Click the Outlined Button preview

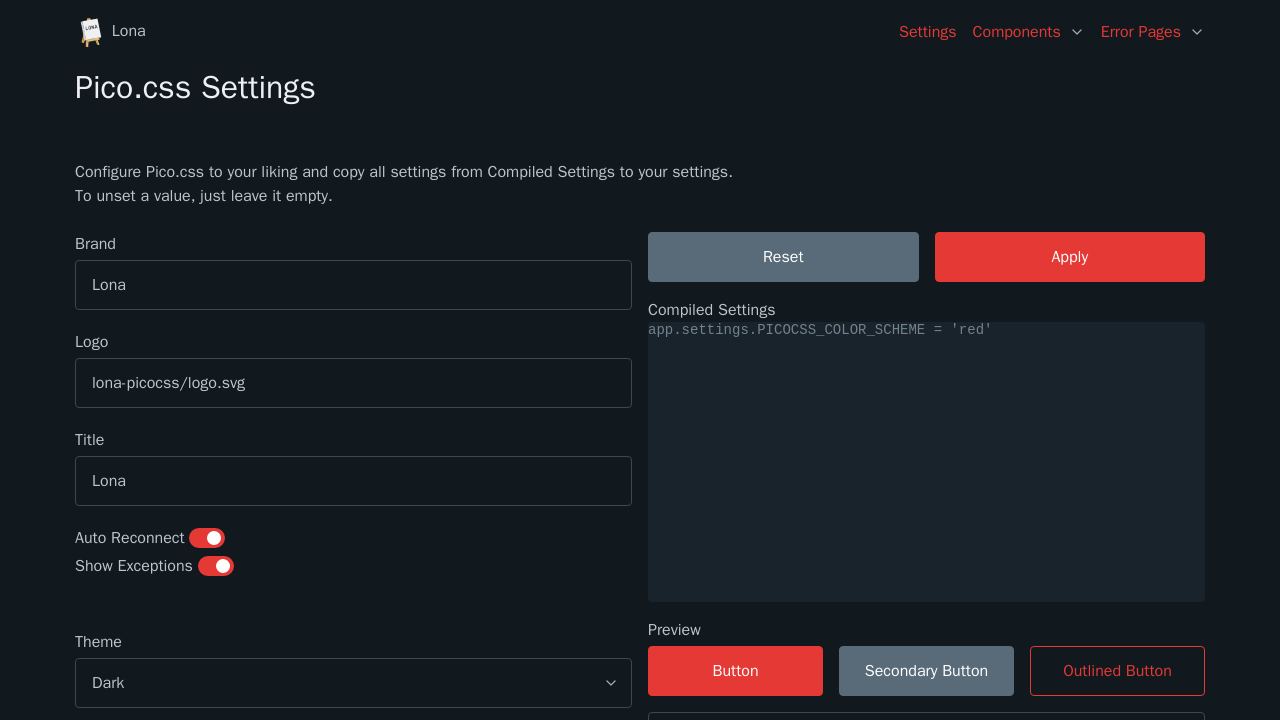pos(1117,671)
